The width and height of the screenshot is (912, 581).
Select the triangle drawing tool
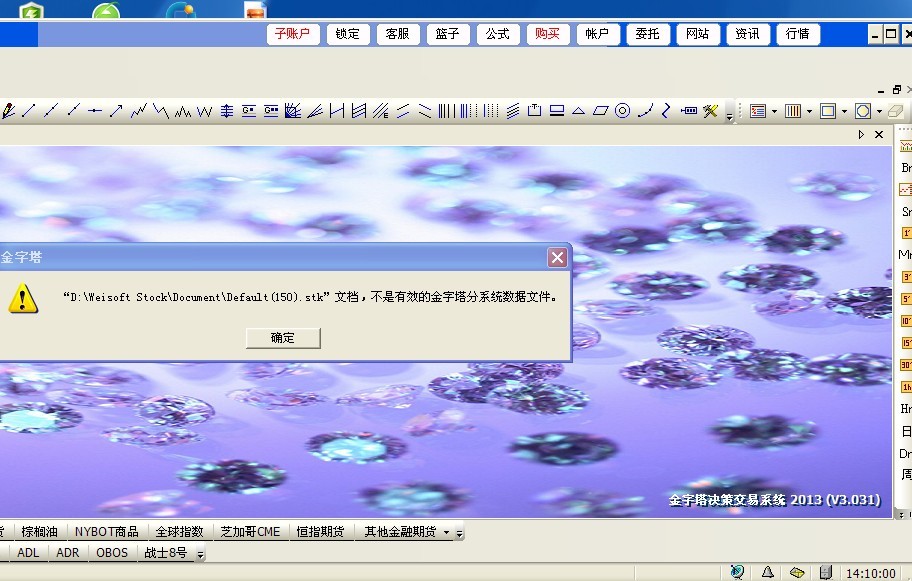[x=579, y=111]
